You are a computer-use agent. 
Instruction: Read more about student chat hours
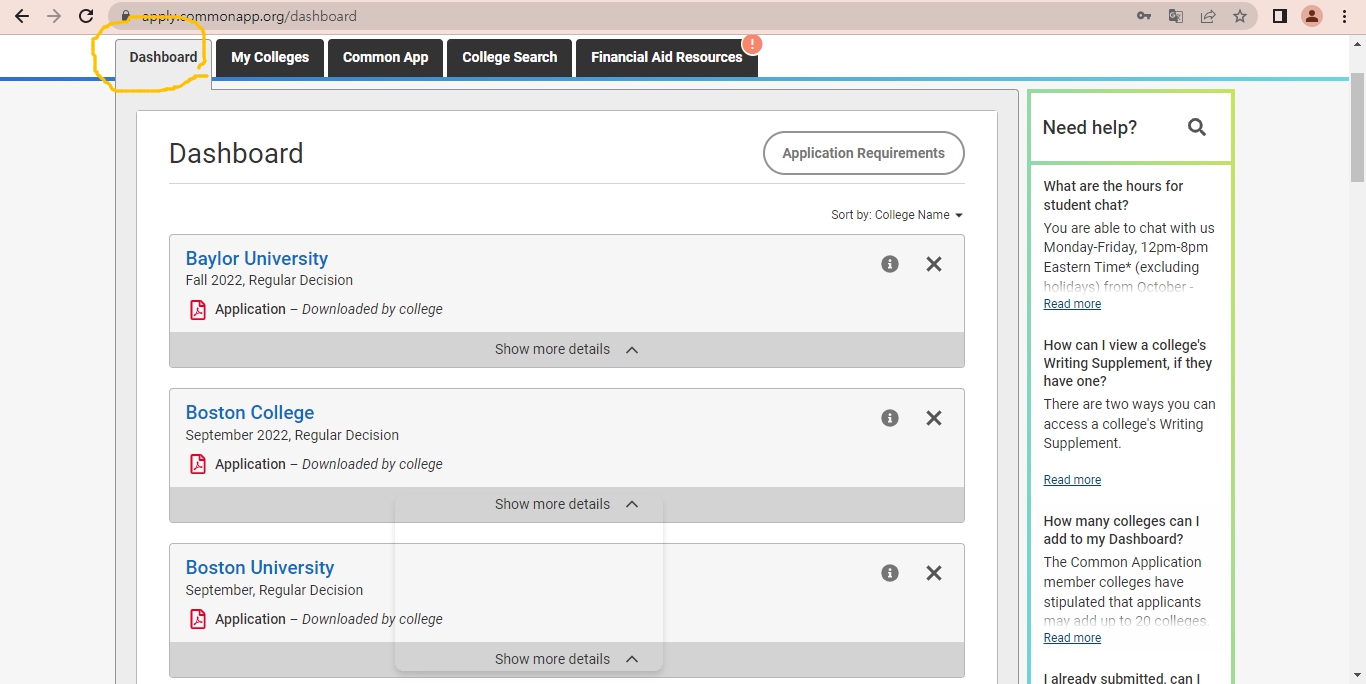(x=1072, y=304)
